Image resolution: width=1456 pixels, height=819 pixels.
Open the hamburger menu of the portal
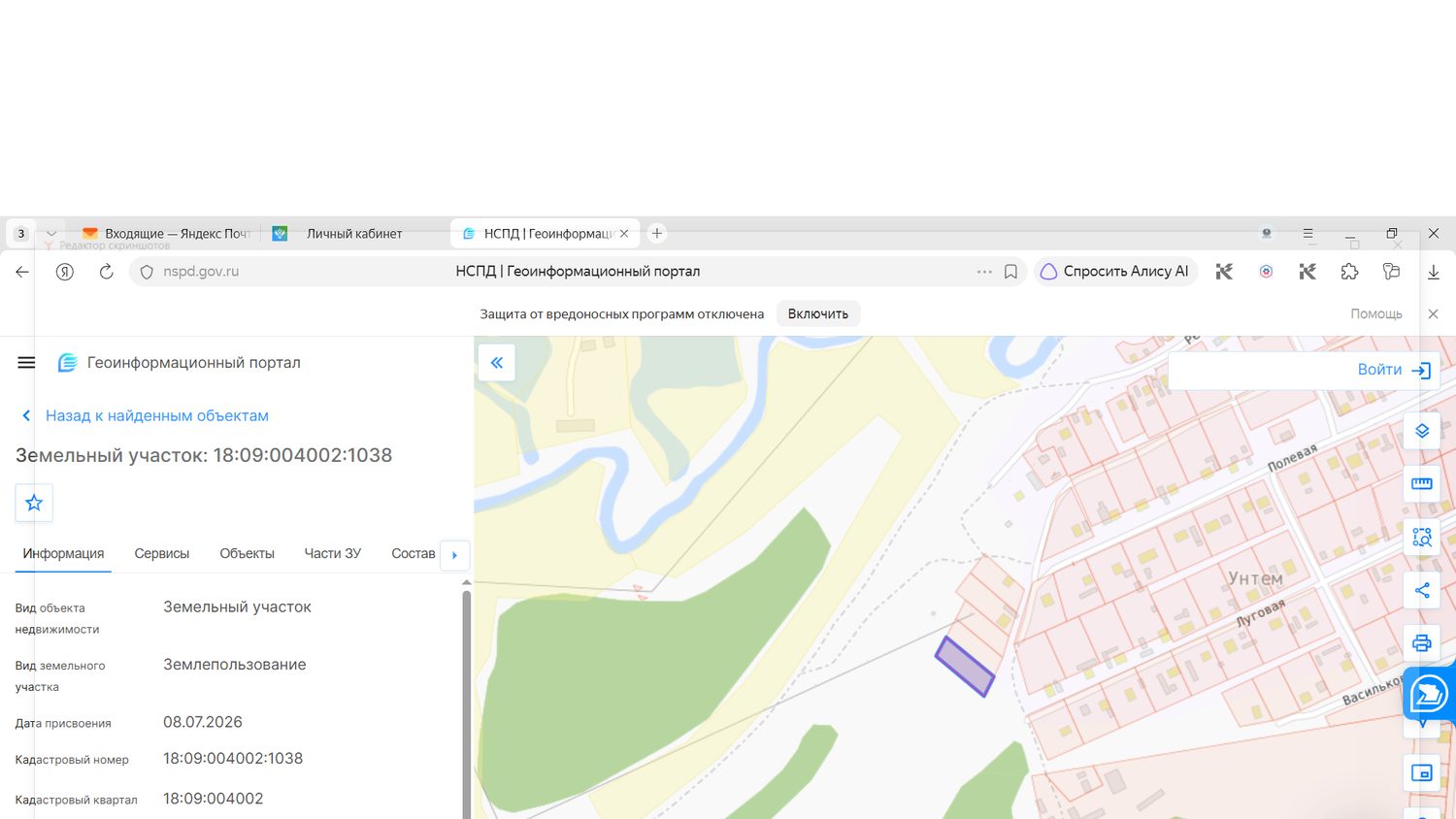click(26, 363)
